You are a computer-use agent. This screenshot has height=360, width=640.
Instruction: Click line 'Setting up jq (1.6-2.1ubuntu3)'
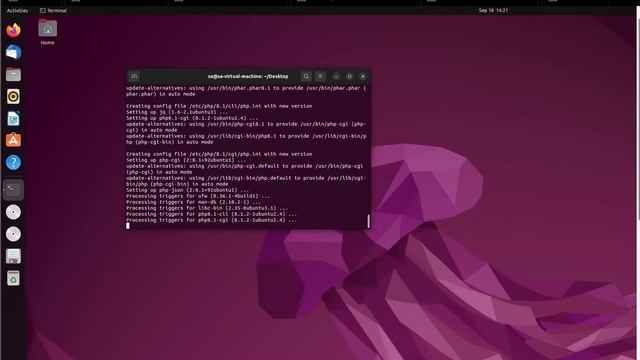pos(177,112)
